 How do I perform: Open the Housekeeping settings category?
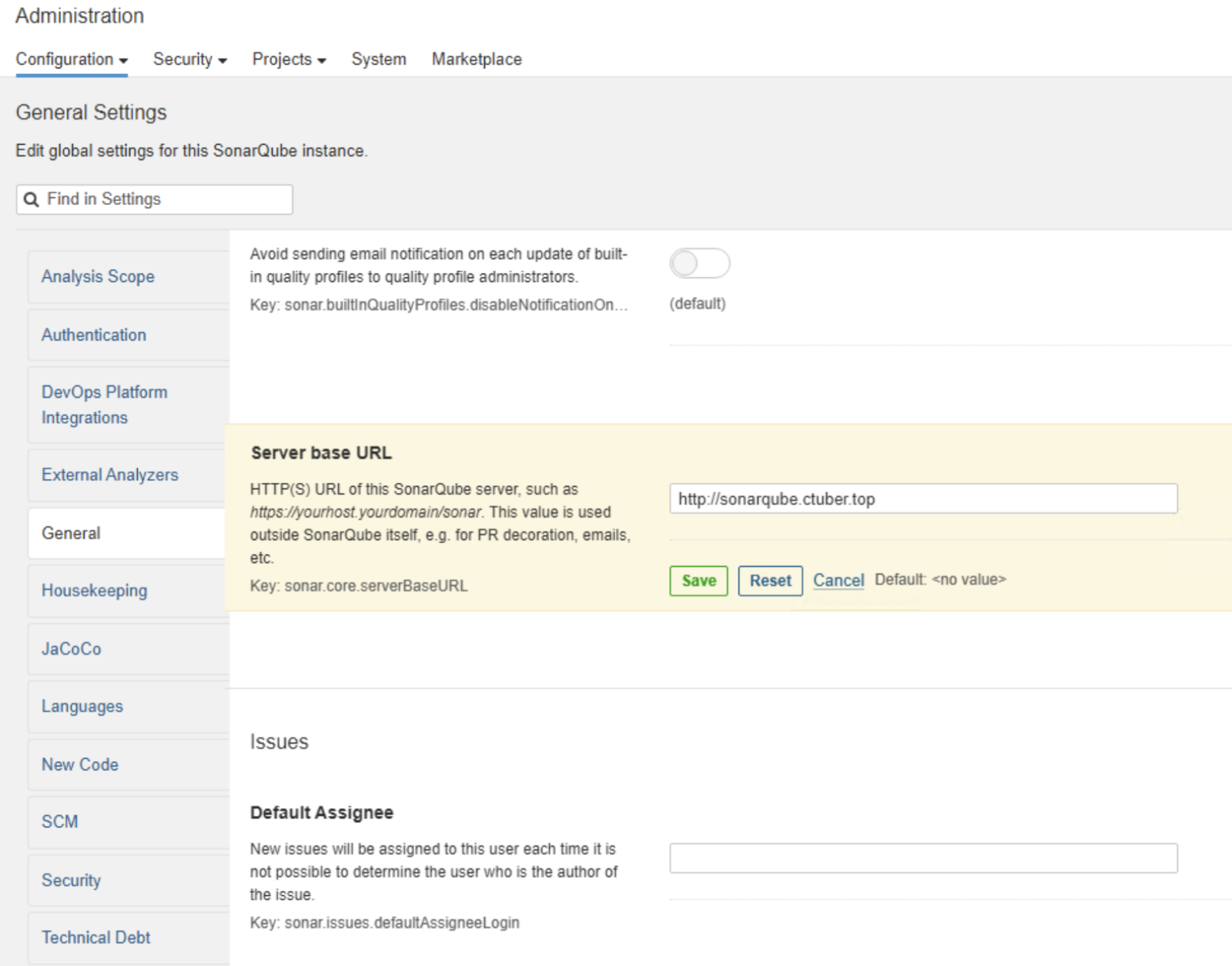click(x=94, y=591)
